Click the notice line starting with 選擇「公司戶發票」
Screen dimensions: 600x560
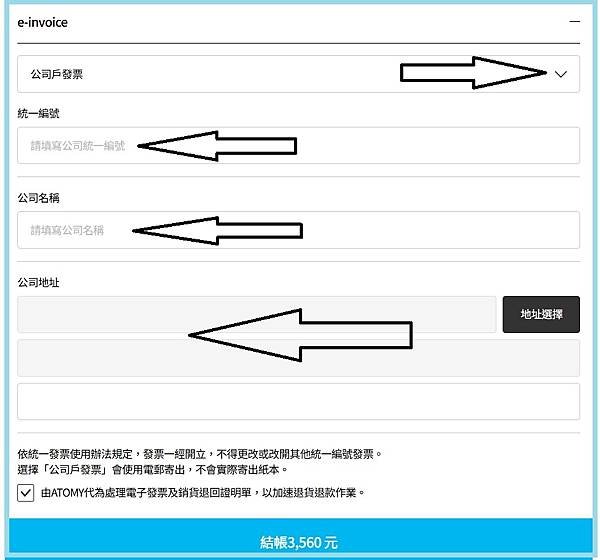(x=152, y=469)
